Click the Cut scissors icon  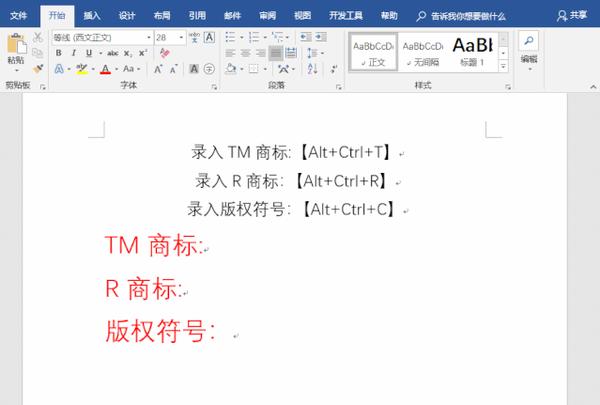(38, 38)
